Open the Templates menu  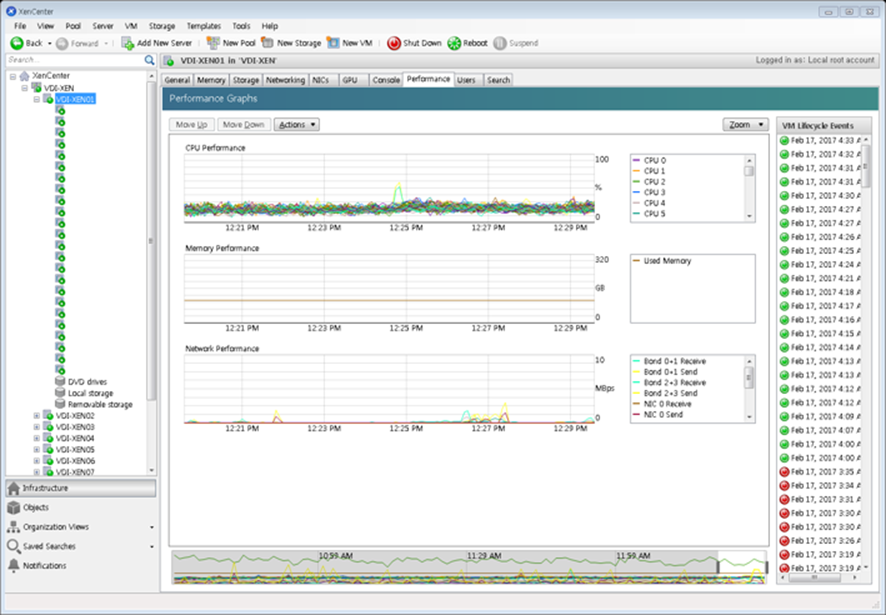203,26
